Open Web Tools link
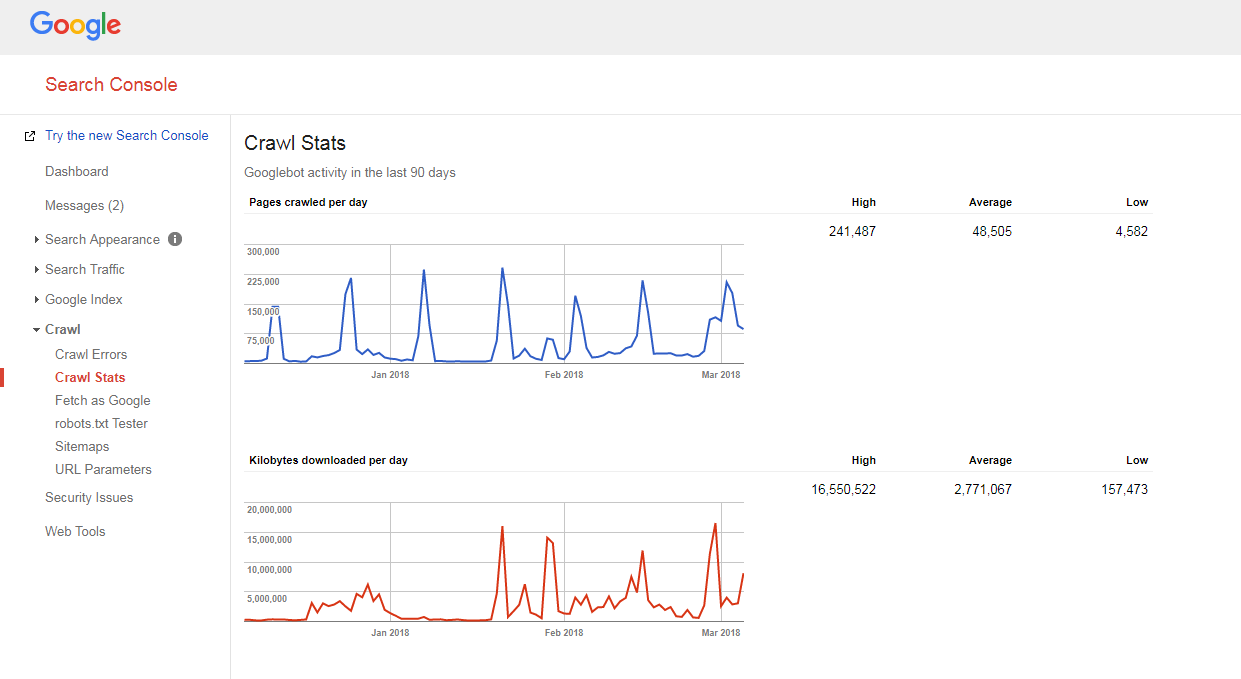 [75, 532]
